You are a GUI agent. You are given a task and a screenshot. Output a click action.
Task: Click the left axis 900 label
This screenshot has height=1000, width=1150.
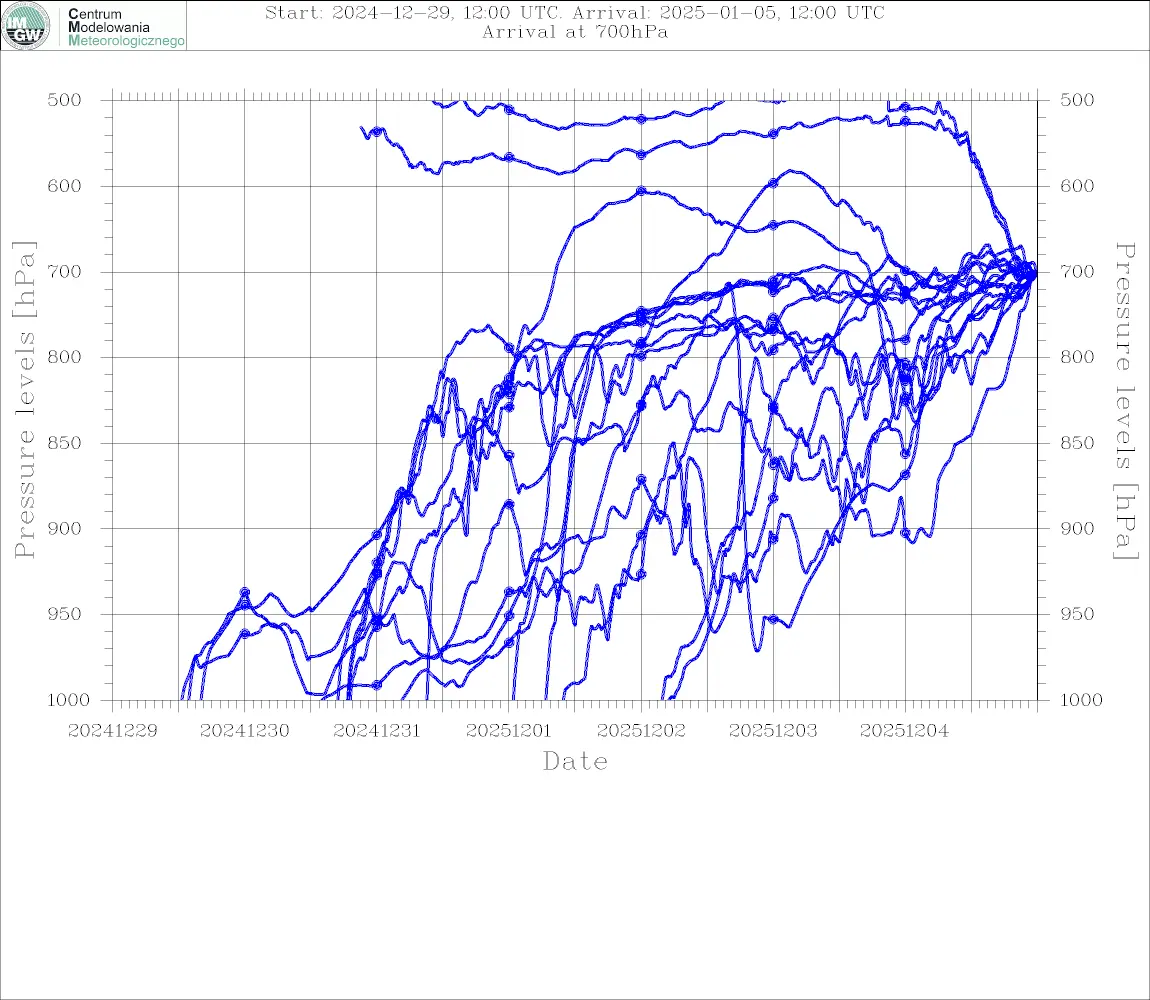point(65,528)
